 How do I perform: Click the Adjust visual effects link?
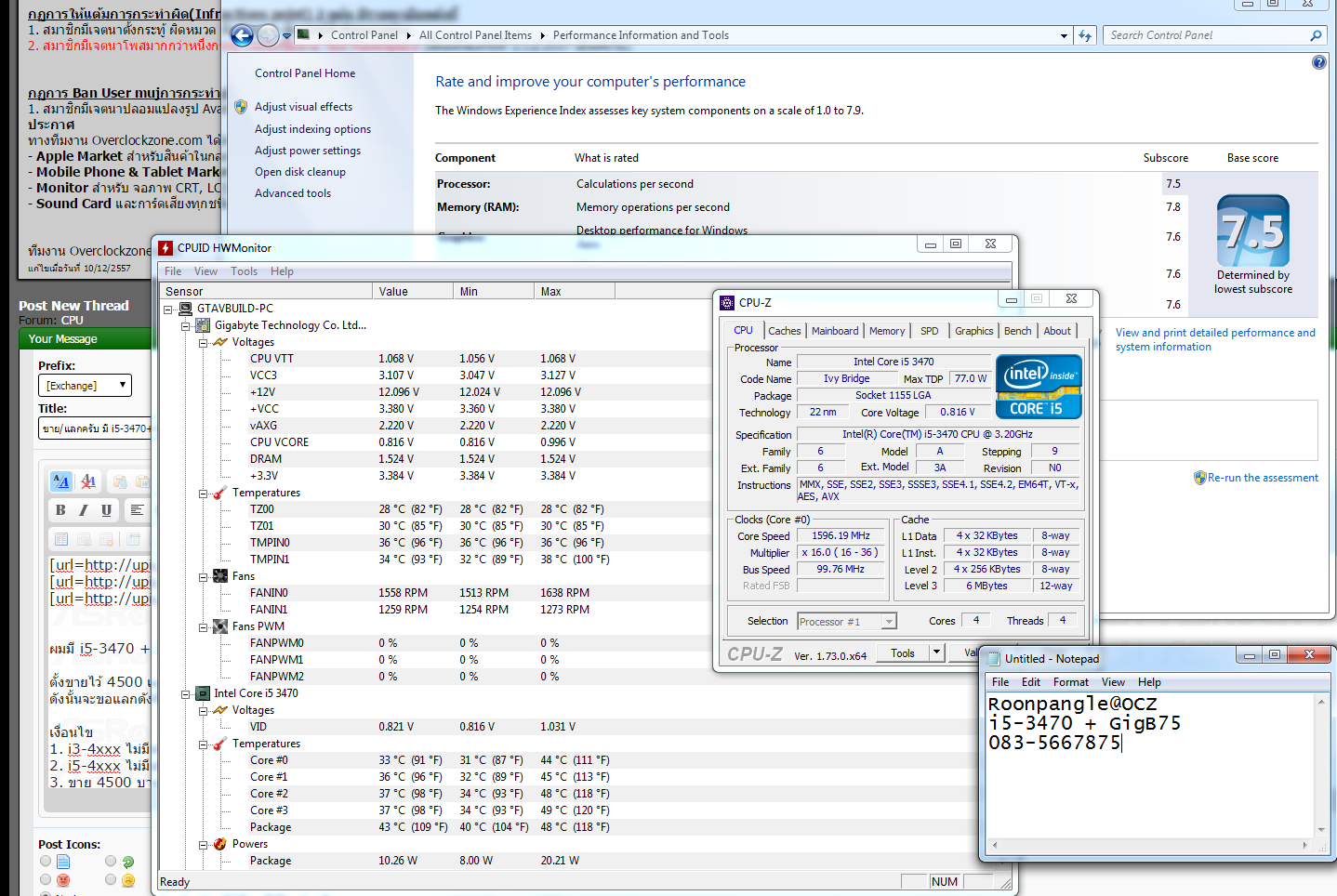pyautogui.click(x=303, y=107)
